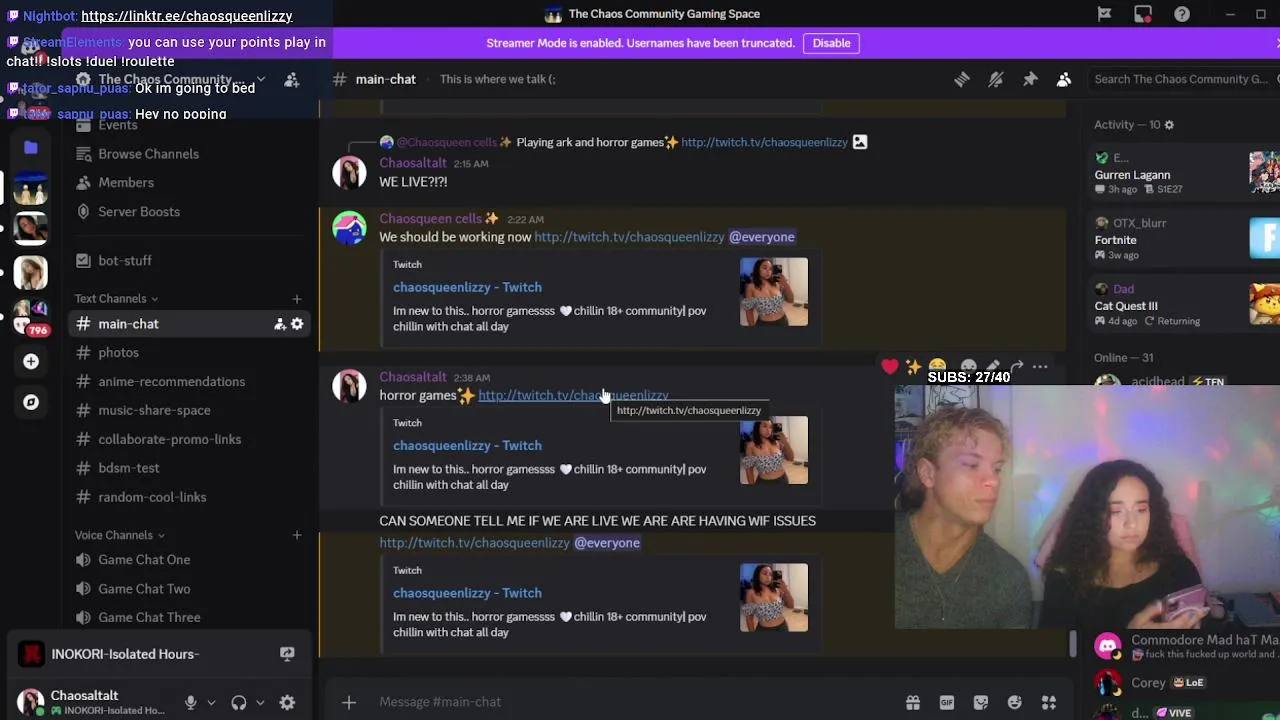
Task: Open Browse Channels
Action: click(148, 154)
